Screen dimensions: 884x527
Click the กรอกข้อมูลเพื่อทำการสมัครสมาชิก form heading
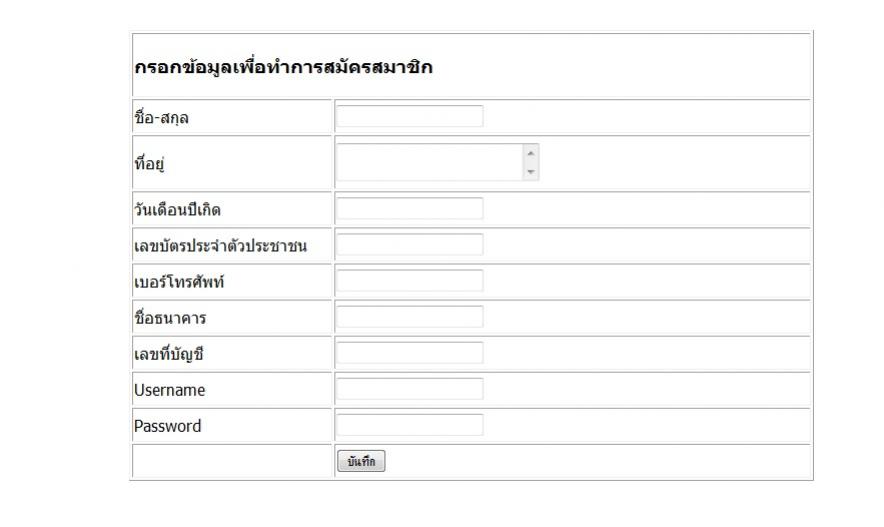[282, 68]
